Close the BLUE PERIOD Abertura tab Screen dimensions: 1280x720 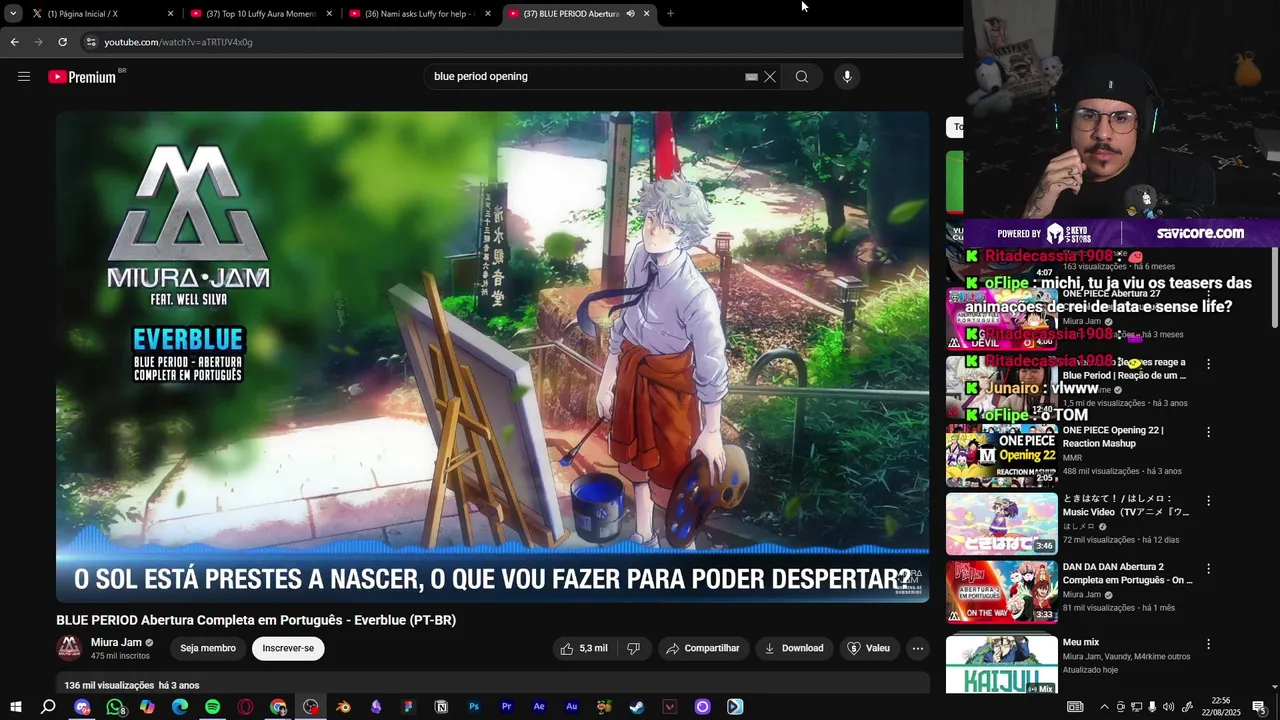pyautogui.click(x=646, y=13)
